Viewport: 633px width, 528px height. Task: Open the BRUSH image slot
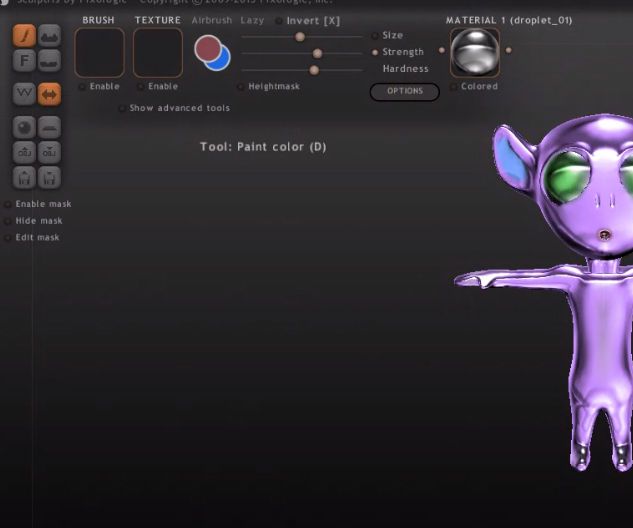[99, 52]
